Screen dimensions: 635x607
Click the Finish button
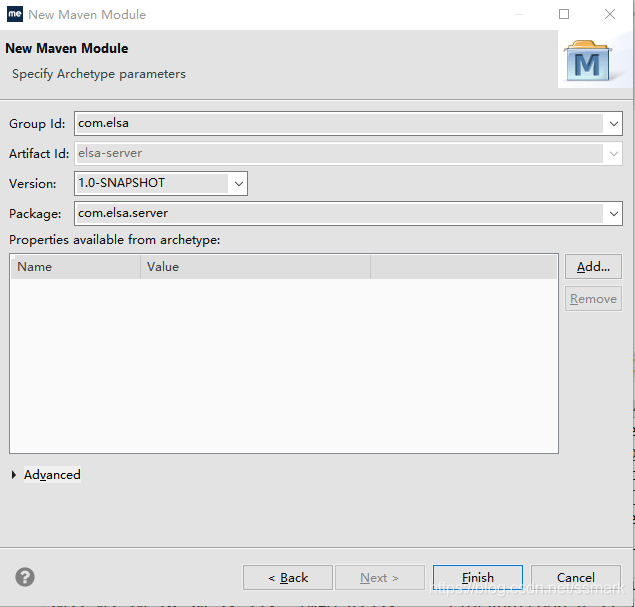pos(478,577)
